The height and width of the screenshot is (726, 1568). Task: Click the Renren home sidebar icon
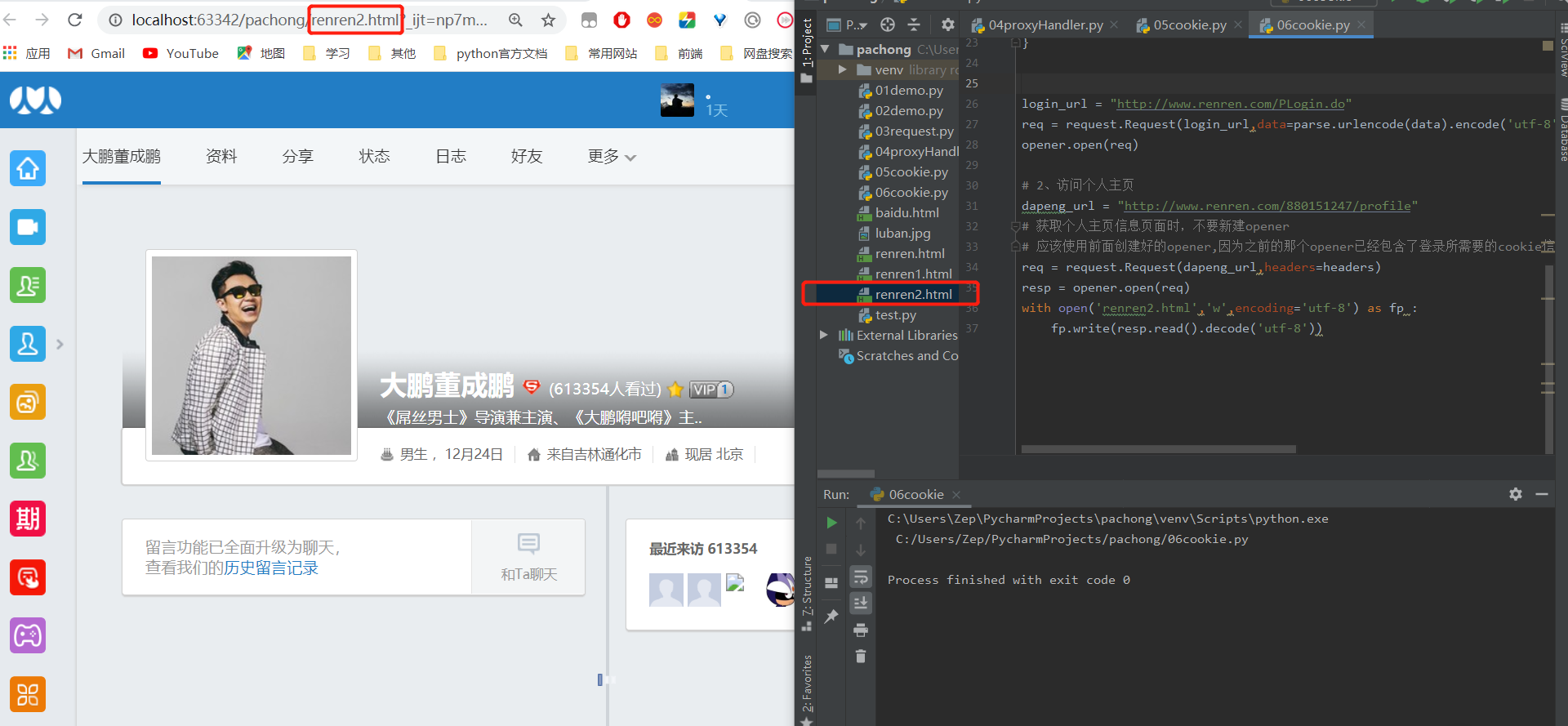(28, 168)
